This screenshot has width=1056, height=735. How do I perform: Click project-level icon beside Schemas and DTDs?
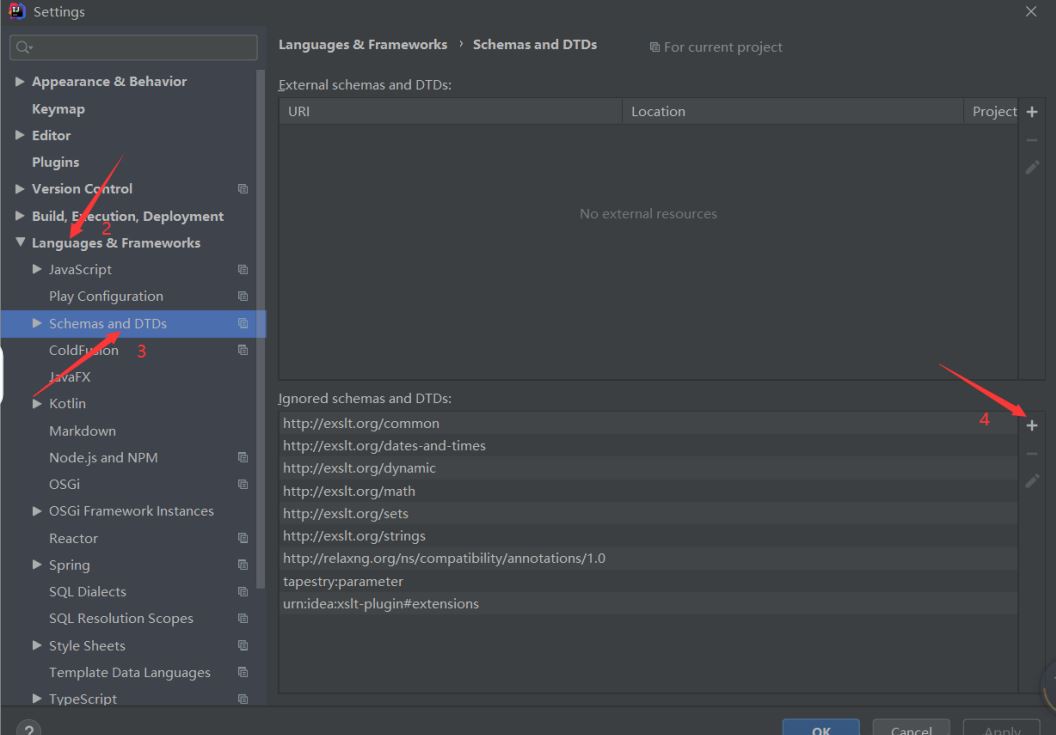point(242,323)
